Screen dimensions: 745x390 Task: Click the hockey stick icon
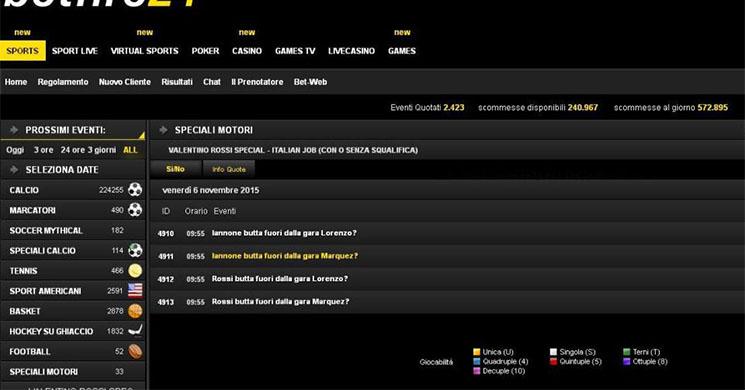click(x=135, y=330)
